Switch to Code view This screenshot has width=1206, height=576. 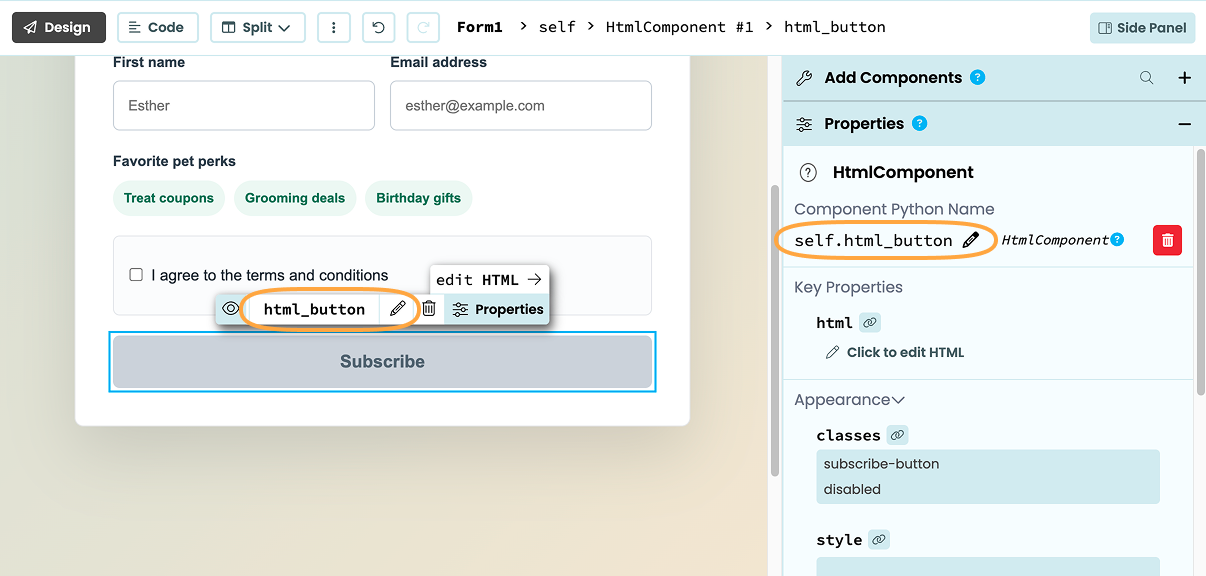pos(157,27)
